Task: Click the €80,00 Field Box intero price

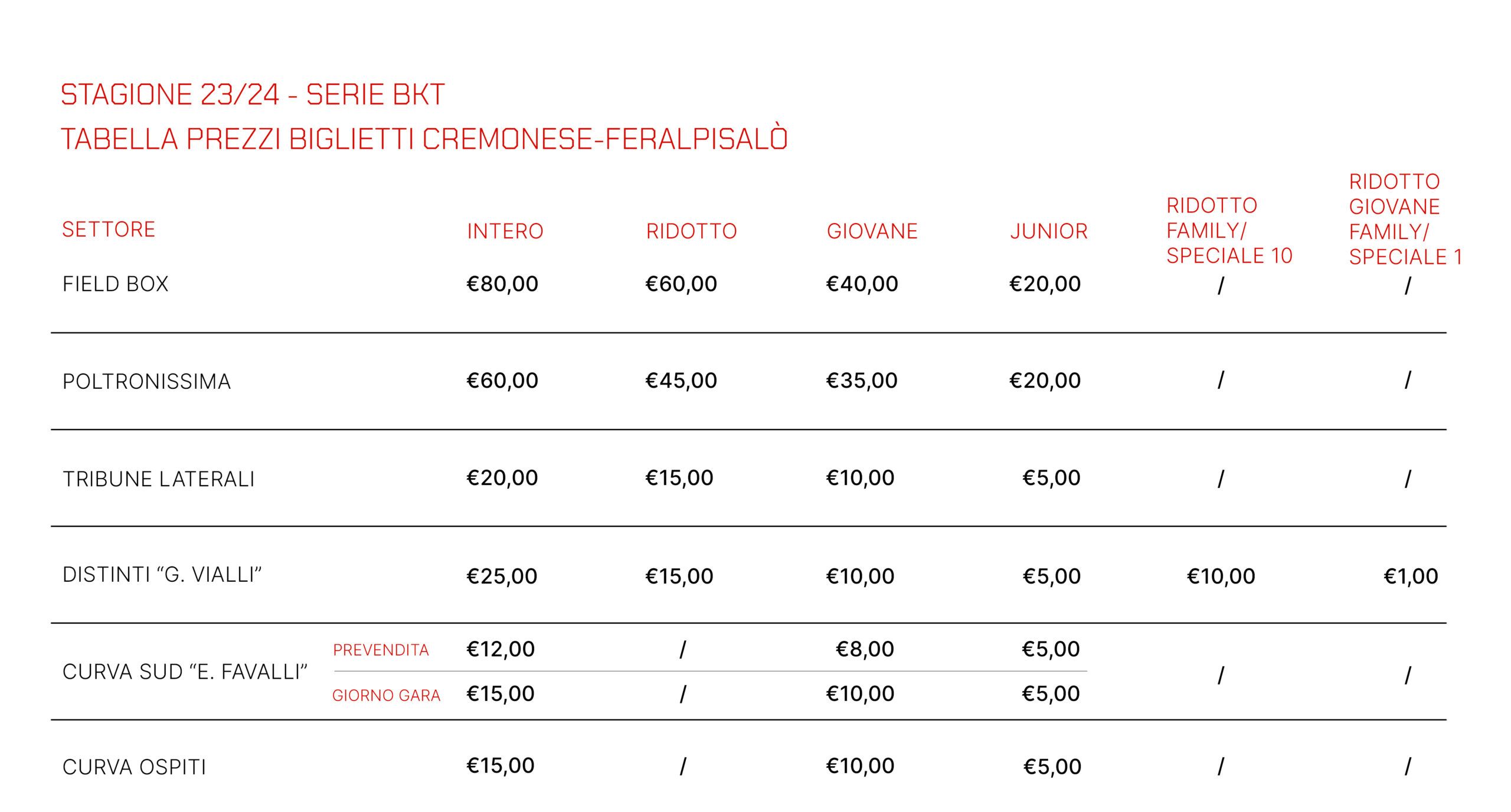Action: tap(502, 284)
